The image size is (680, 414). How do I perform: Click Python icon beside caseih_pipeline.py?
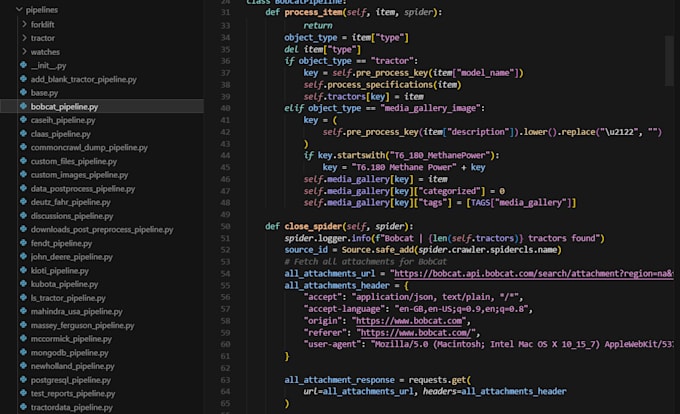23,120
